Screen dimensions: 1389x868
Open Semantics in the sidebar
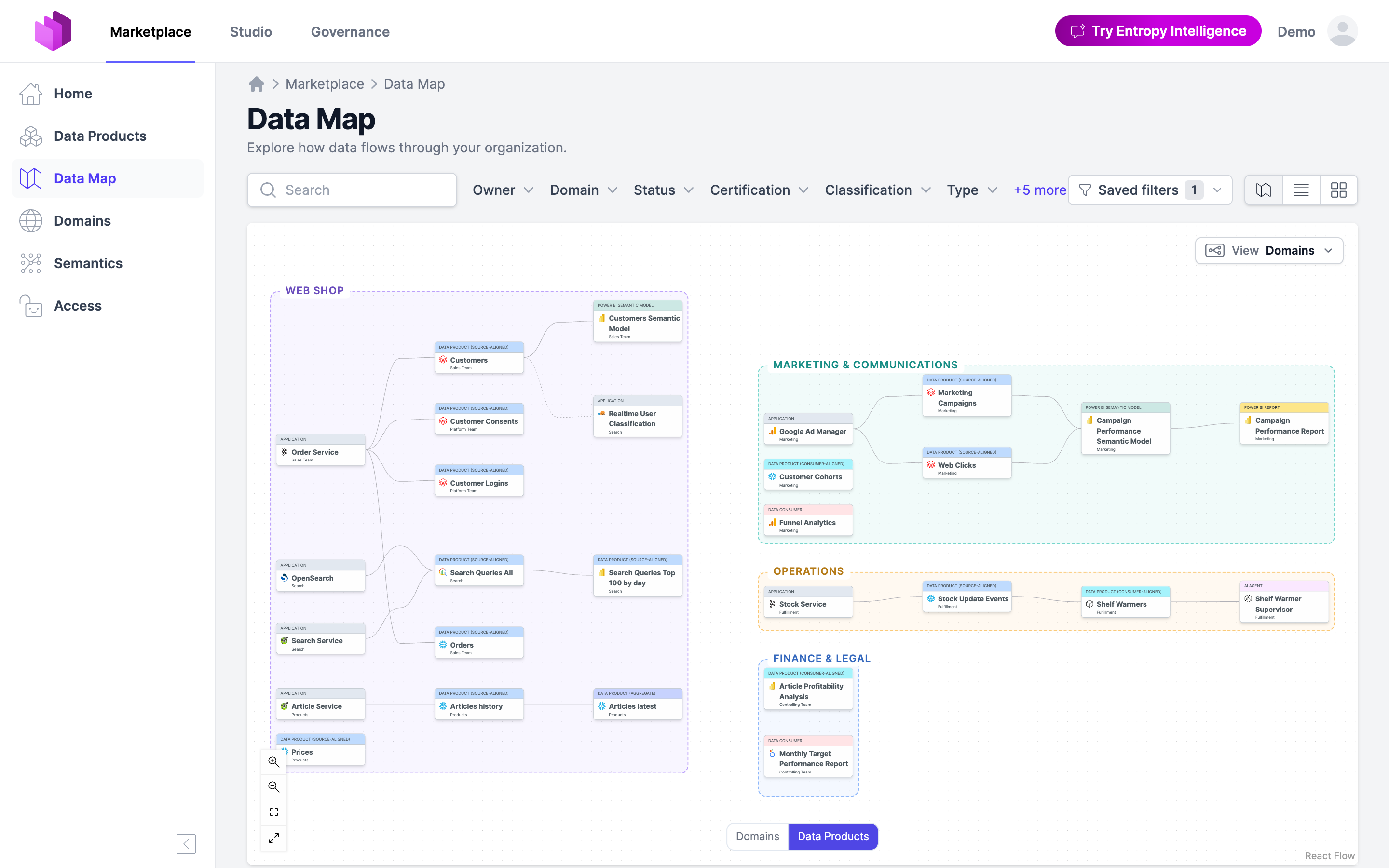(108, 263)
